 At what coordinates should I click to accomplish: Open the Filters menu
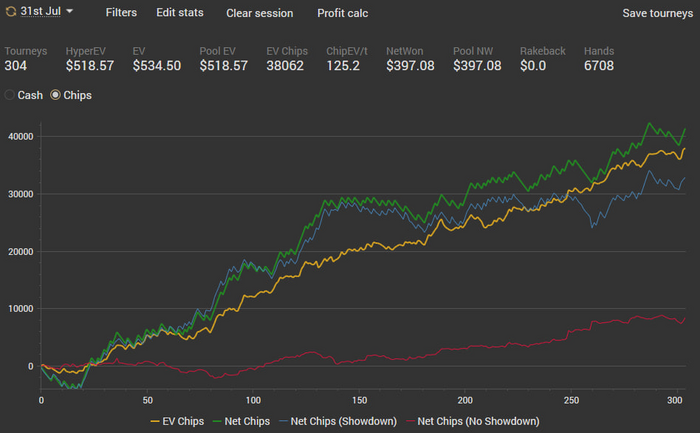(x=121, y=13)
